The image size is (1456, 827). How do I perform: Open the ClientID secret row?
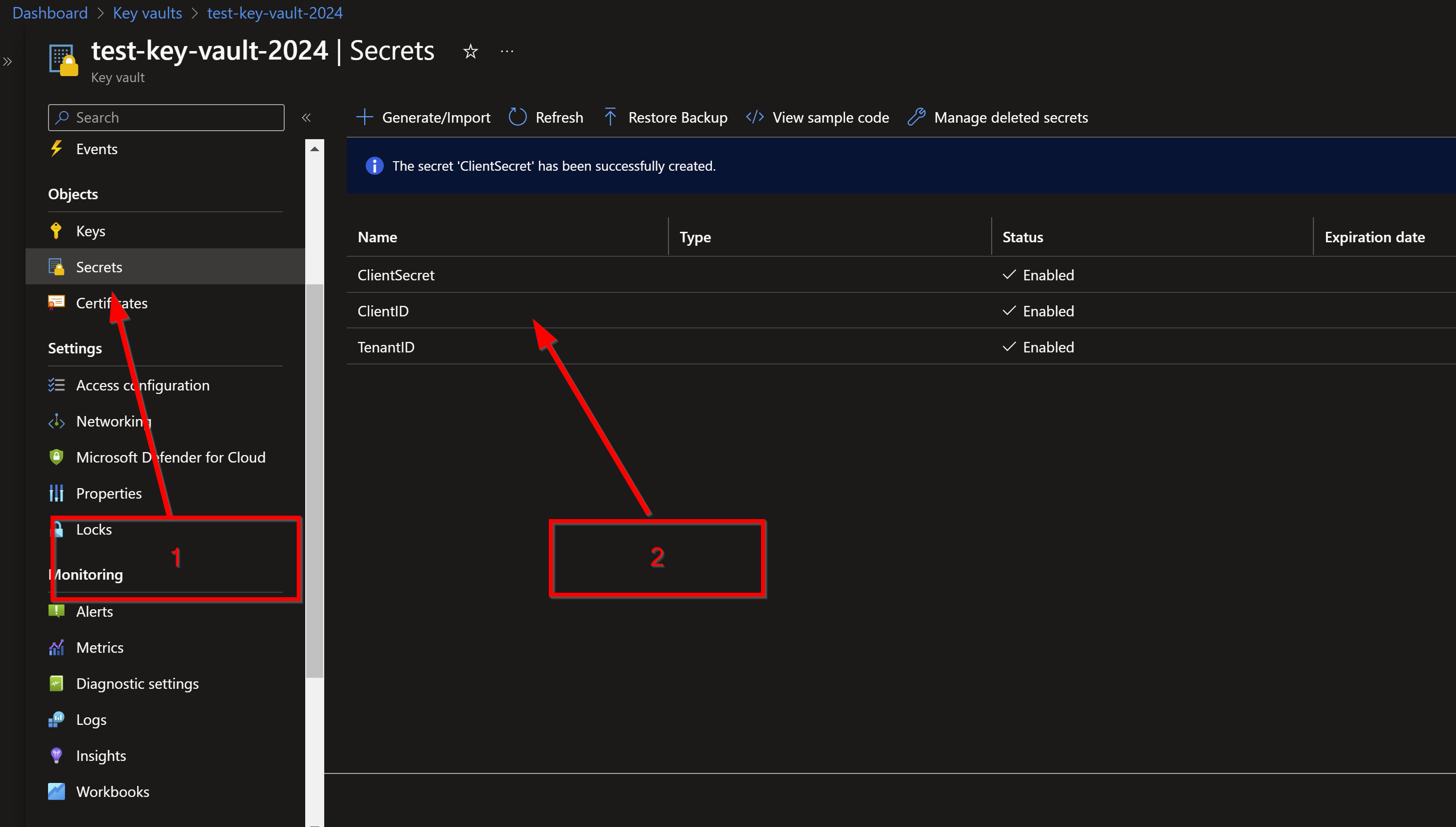click(x=901, y=311)
